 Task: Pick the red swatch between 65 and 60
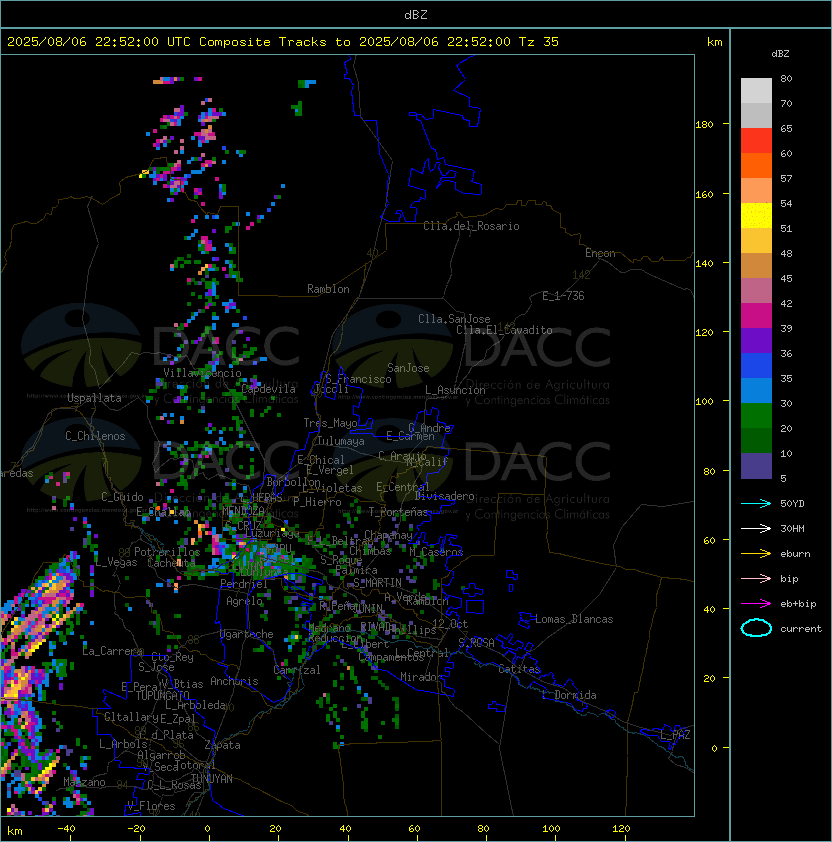tap(756, 141)
